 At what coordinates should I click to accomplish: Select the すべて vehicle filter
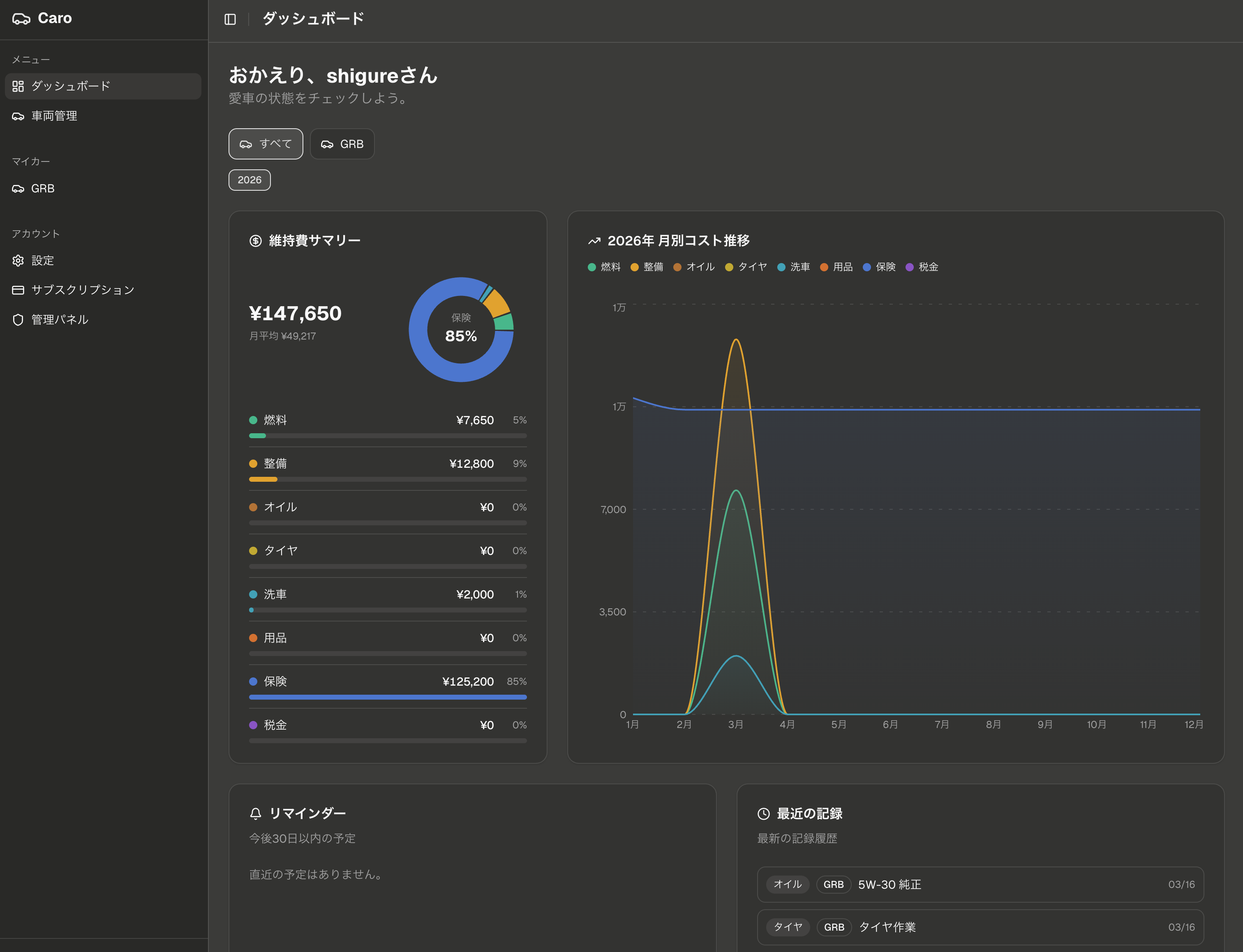click(x=266, y=144)
